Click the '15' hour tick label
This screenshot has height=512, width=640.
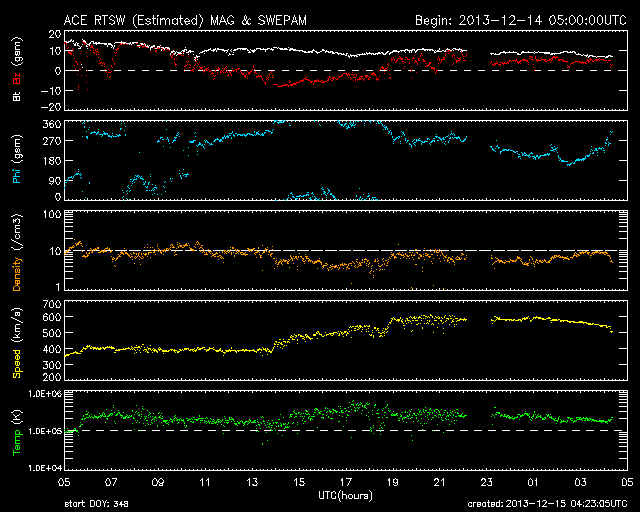[x=299, y=482]
